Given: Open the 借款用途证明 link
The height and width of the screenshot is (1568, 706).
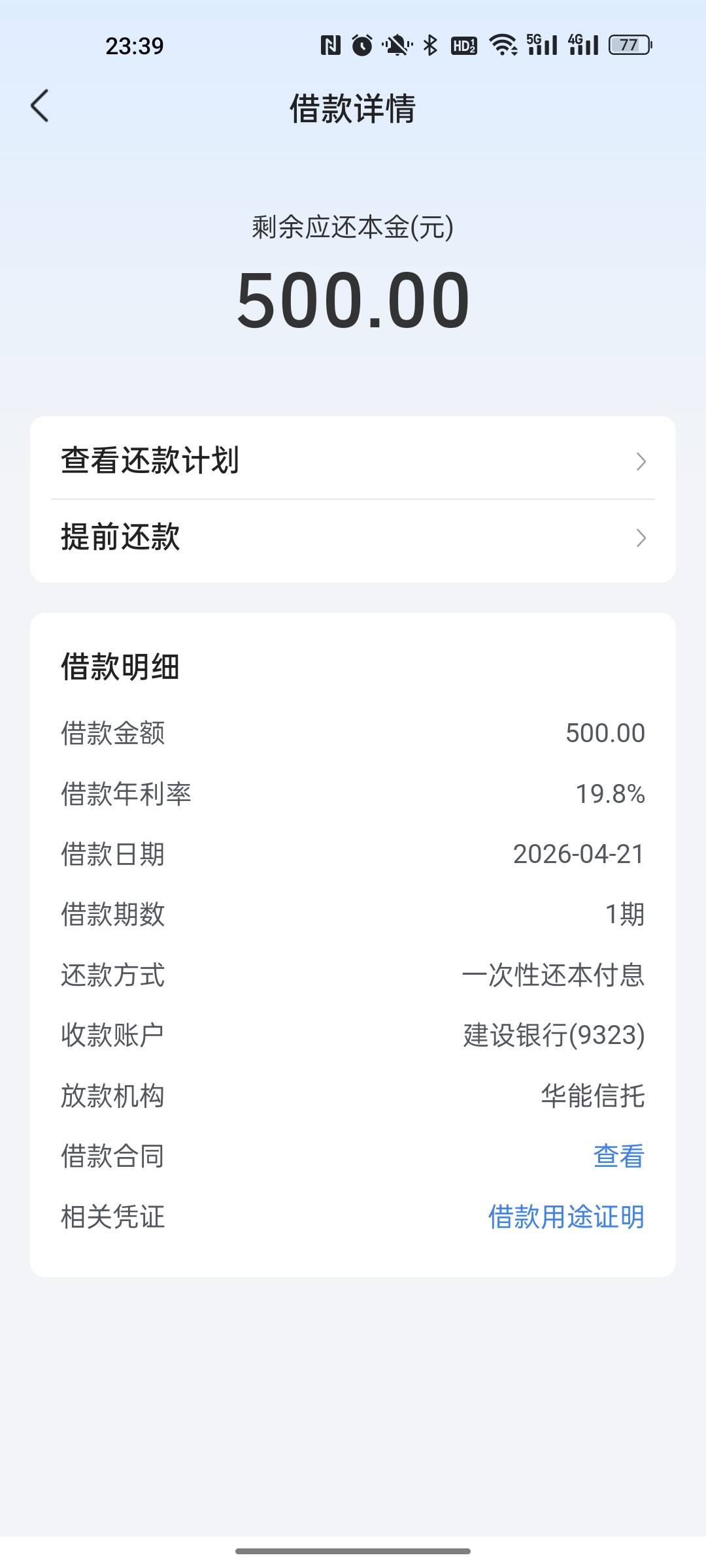Looking at the screenshot, I should point(566,1217).
